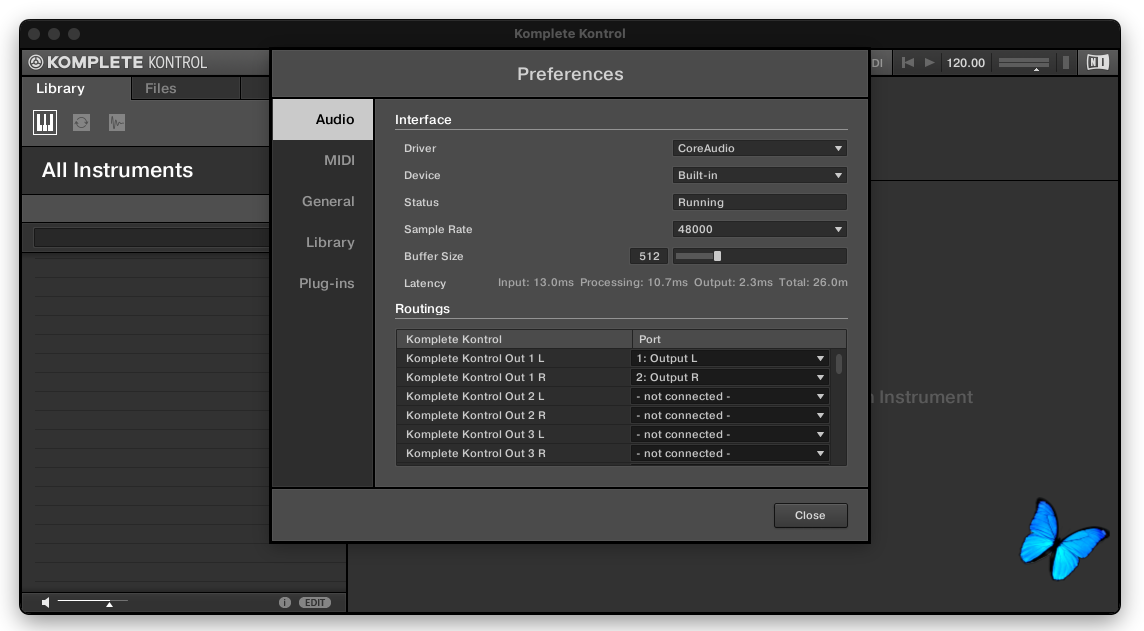
Task: Open the Sample Rate dropdown showing 48000
Action: click(759, 229)
